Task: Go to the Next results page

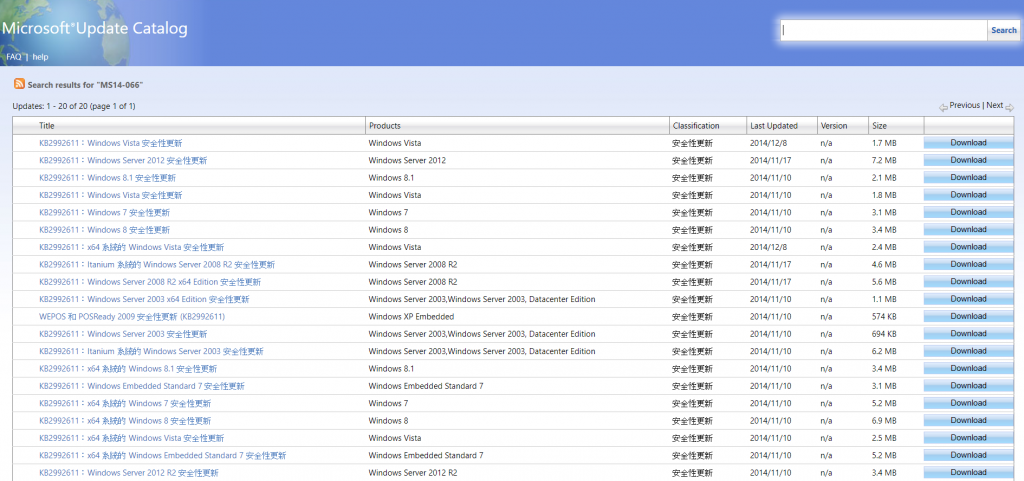Action: click(995, 105)
